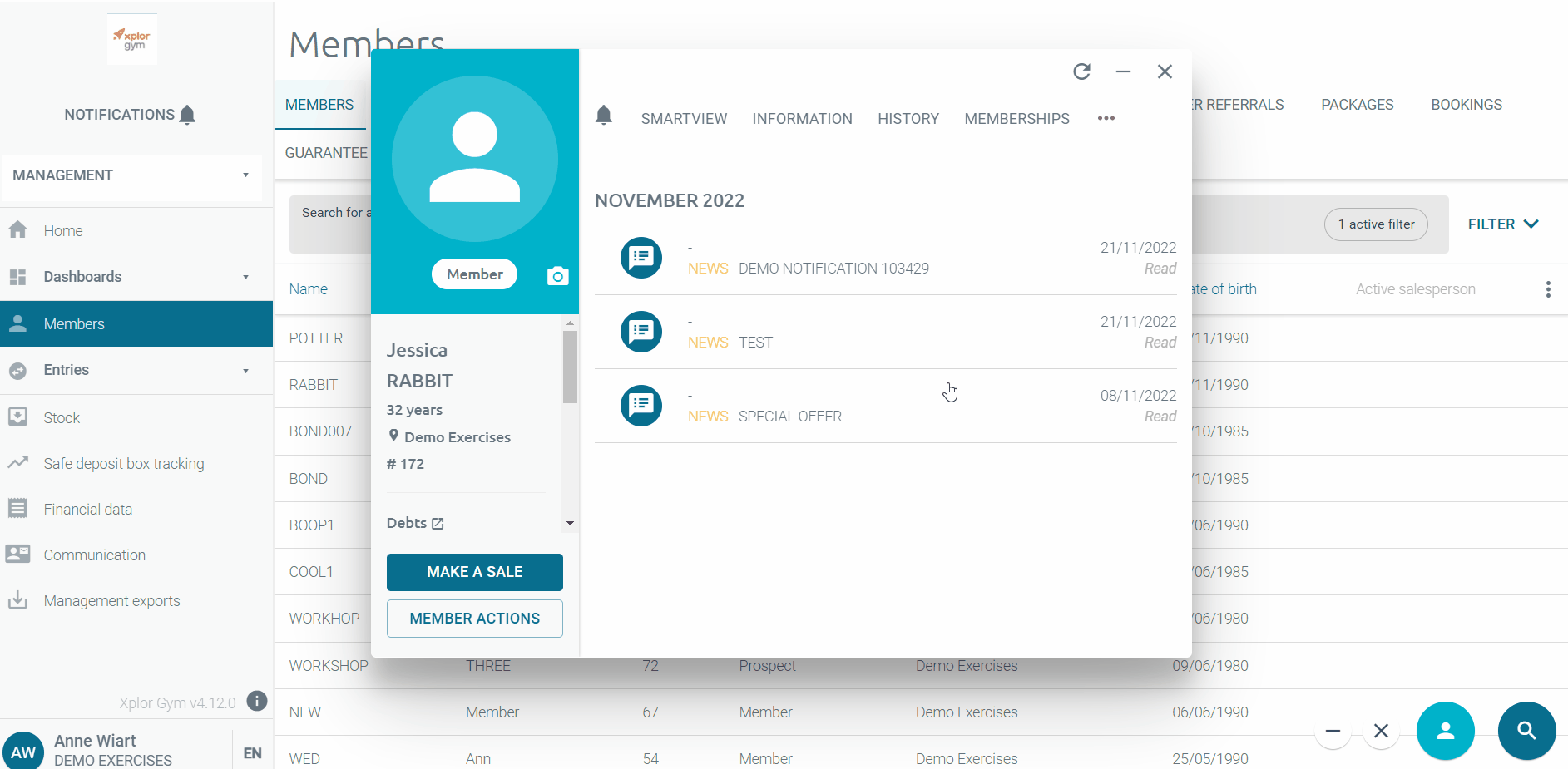Select the MEMBERSHIPS tab
The height and width of the screenshot is (769, 1568).
pos(1016,119)
